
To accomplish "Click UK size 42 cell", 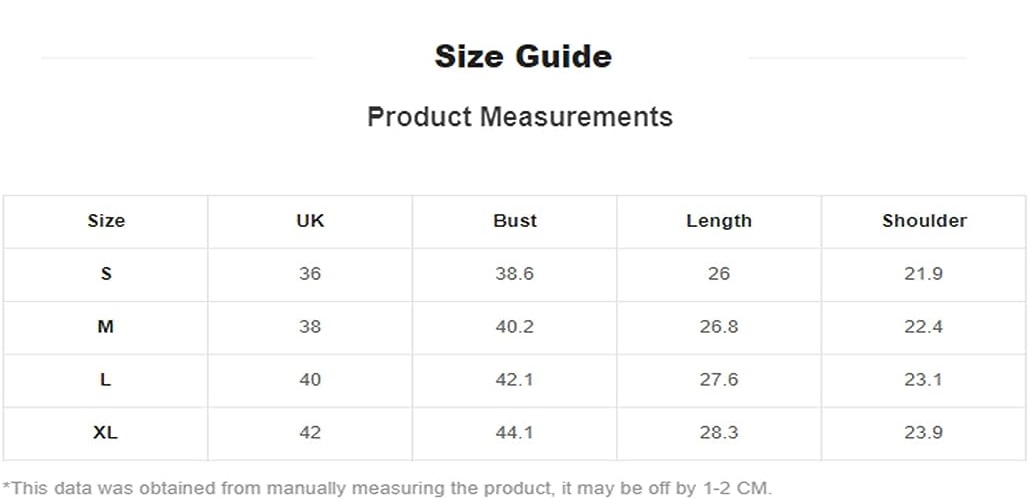I will tap(310, 433).
